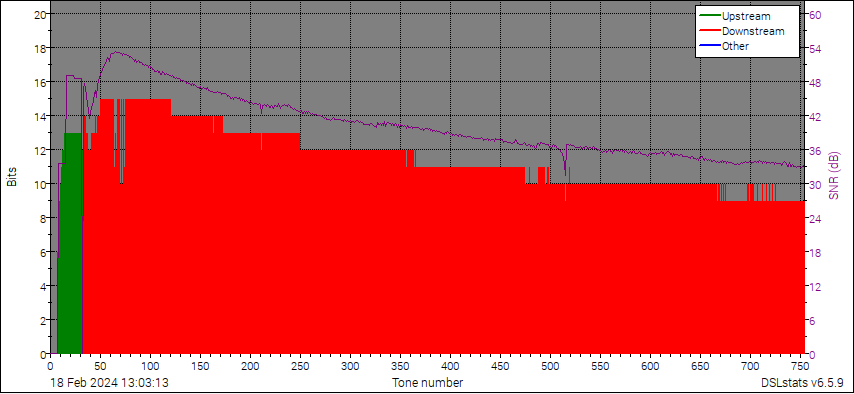Click the green upstream bit-loading area
This screenshot has height=394, width=854.
point(71,245)
